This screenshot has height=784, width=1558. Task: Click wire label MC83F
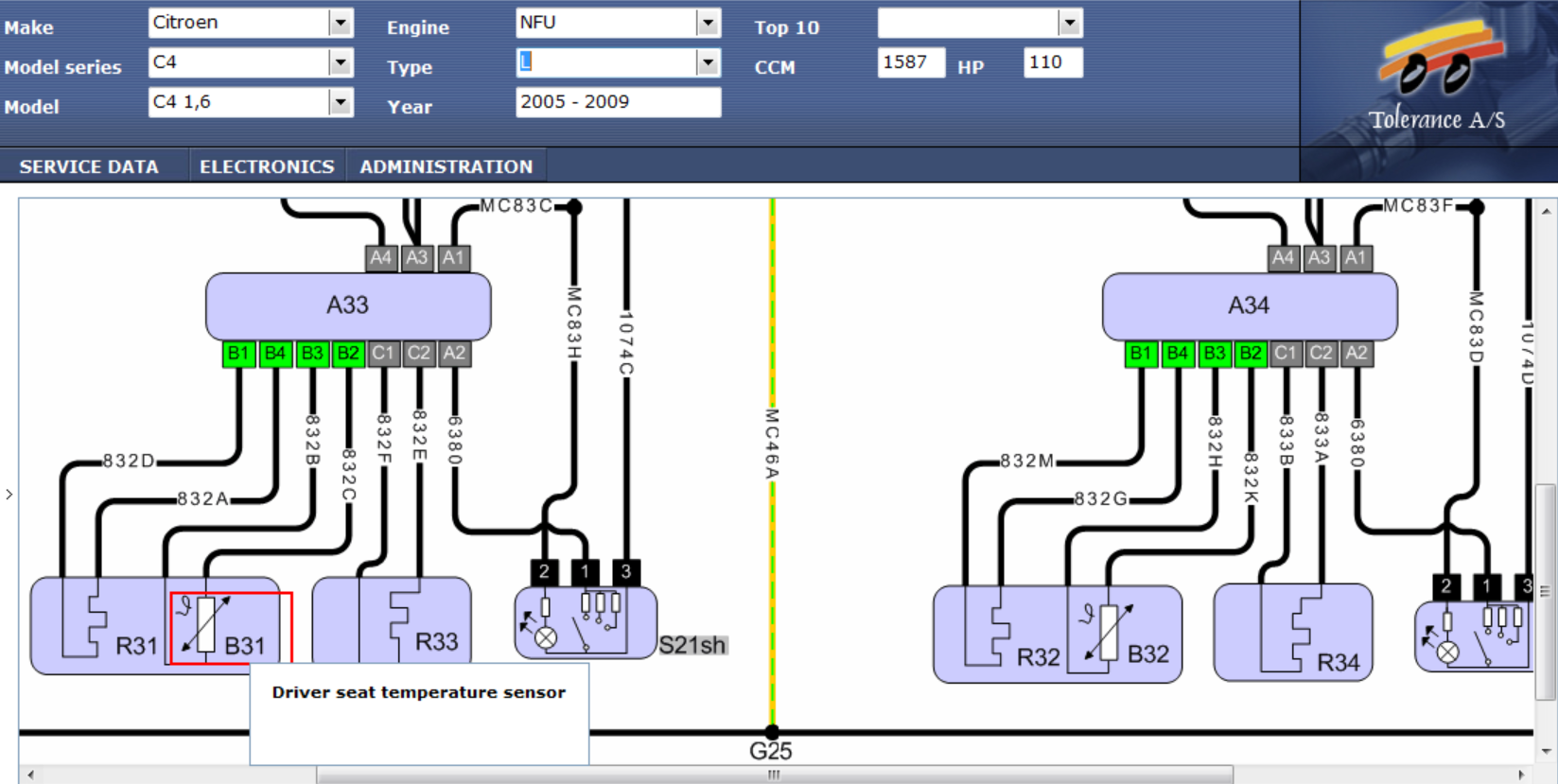[1419, 206]
